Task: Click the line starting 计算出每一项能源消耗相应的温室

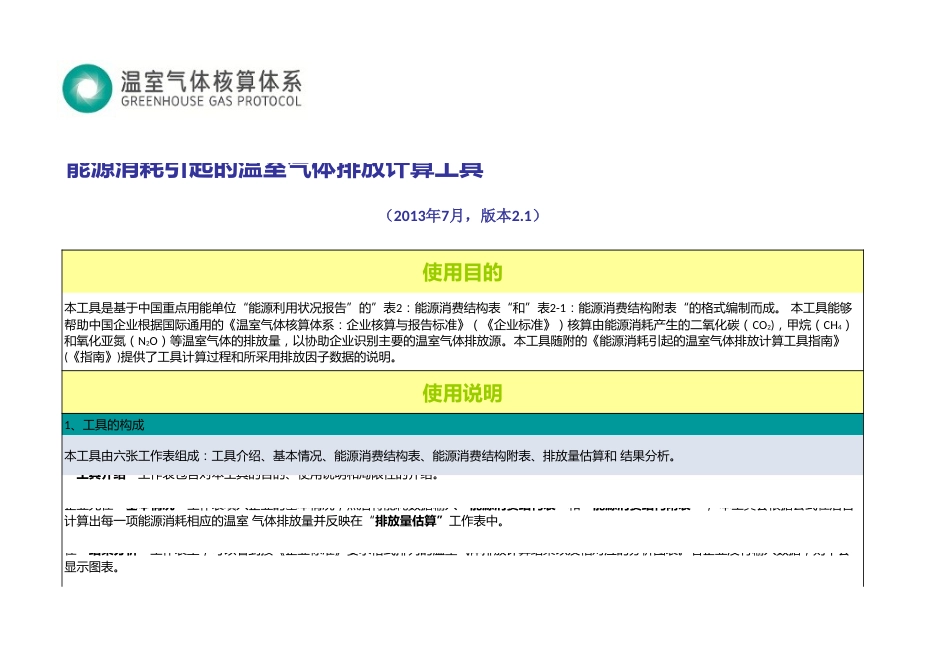Action: pyautogui.click(x=284, y=521)
